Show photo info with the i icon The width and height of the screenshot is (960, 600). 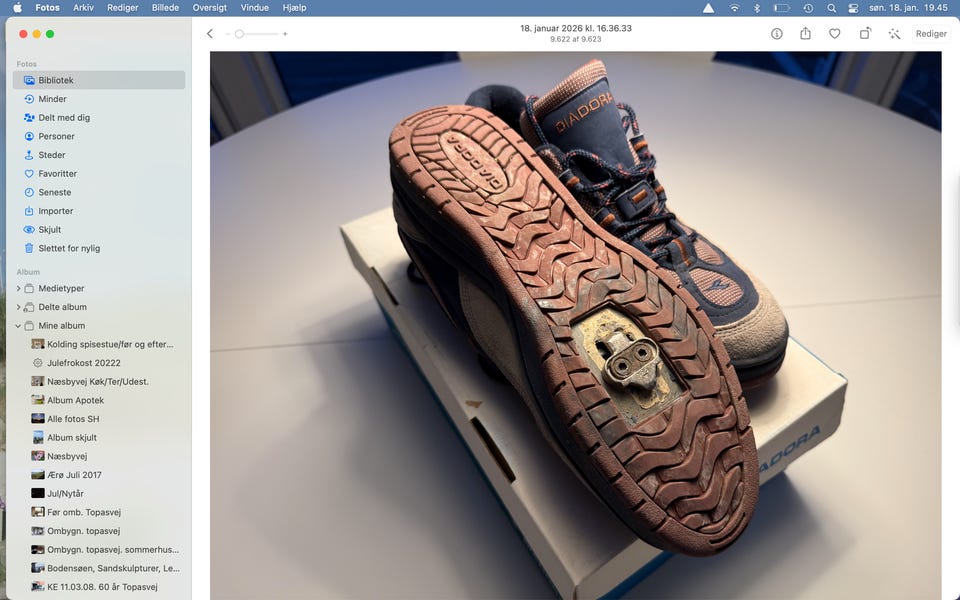coord(776,34)
